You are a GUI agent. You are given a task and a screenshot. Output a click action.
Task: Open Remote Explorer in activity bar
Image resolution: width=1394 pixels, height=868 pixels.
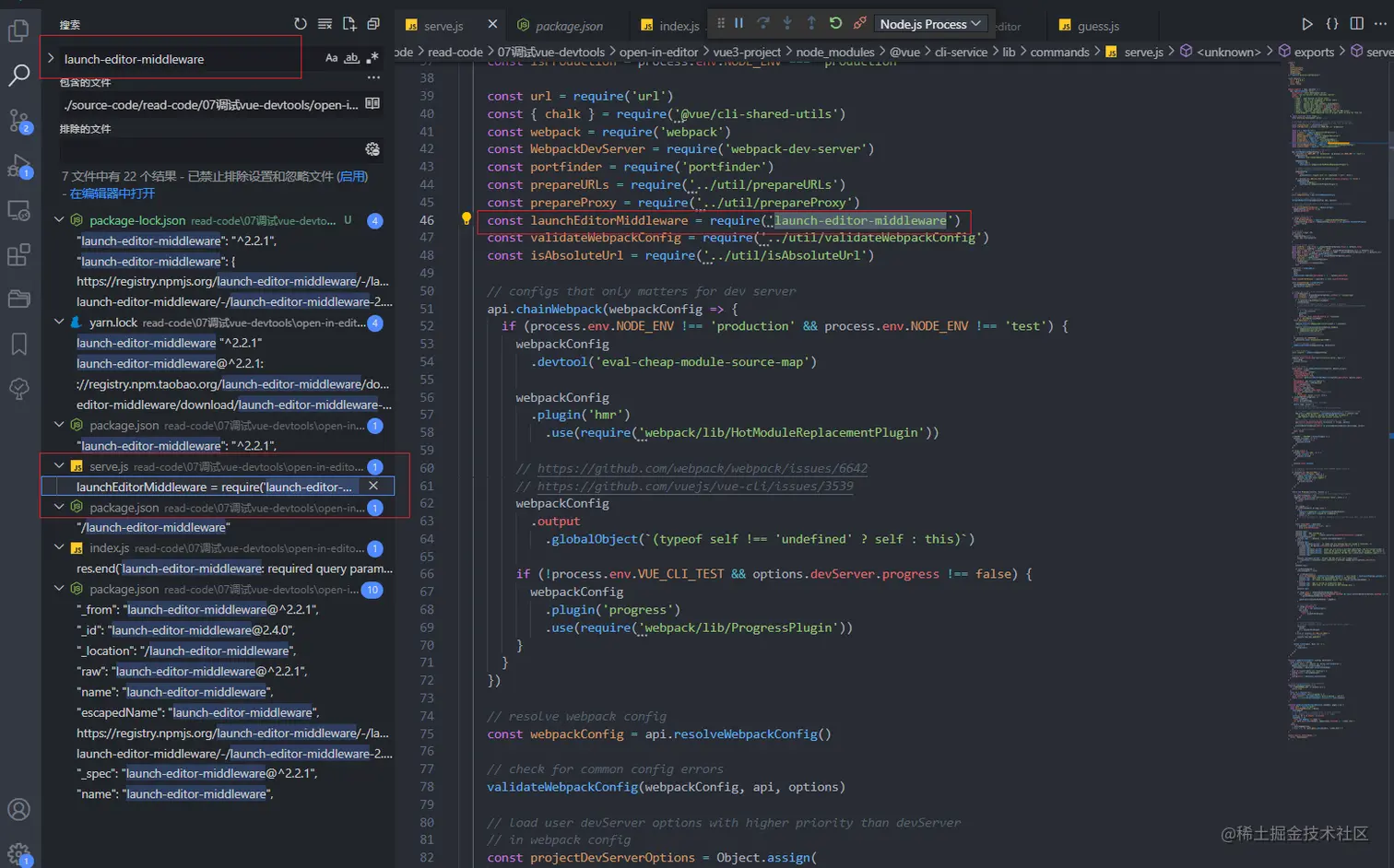[18, 211]
